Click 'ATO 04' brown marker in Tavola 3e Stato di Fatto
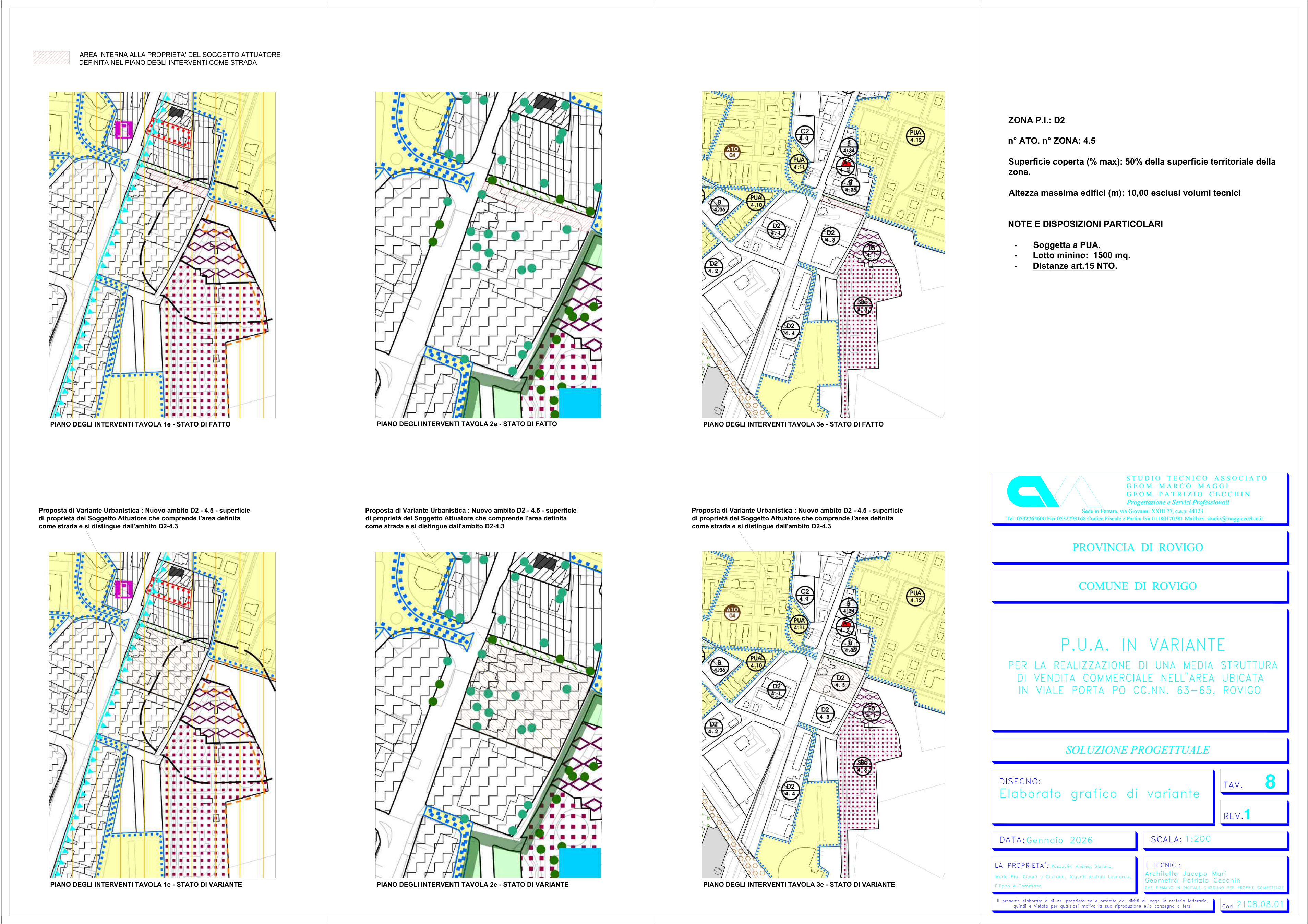This screenshot has width=1308, height=924. pyautogui.click(x=733, y=152)
